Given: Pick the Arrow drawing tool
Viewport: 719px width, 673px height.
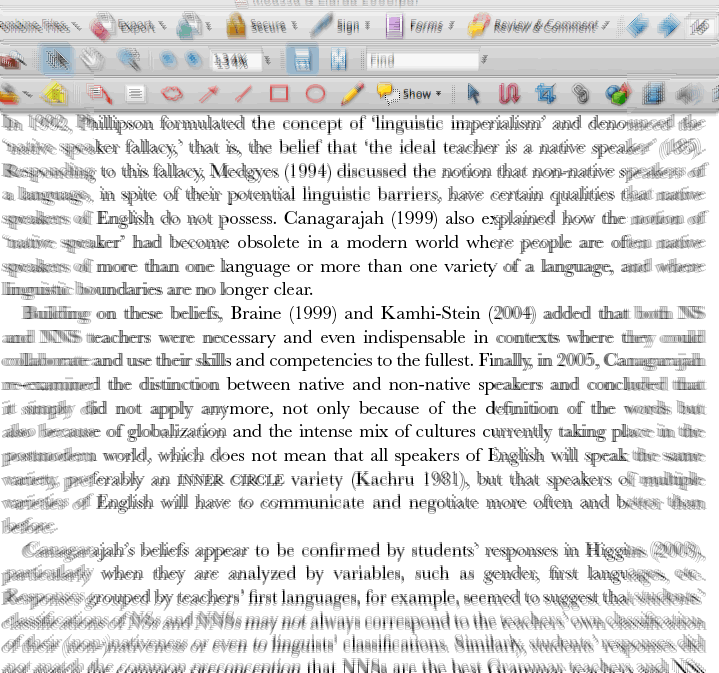Looking at the screenshot, I should coord(208,95).
